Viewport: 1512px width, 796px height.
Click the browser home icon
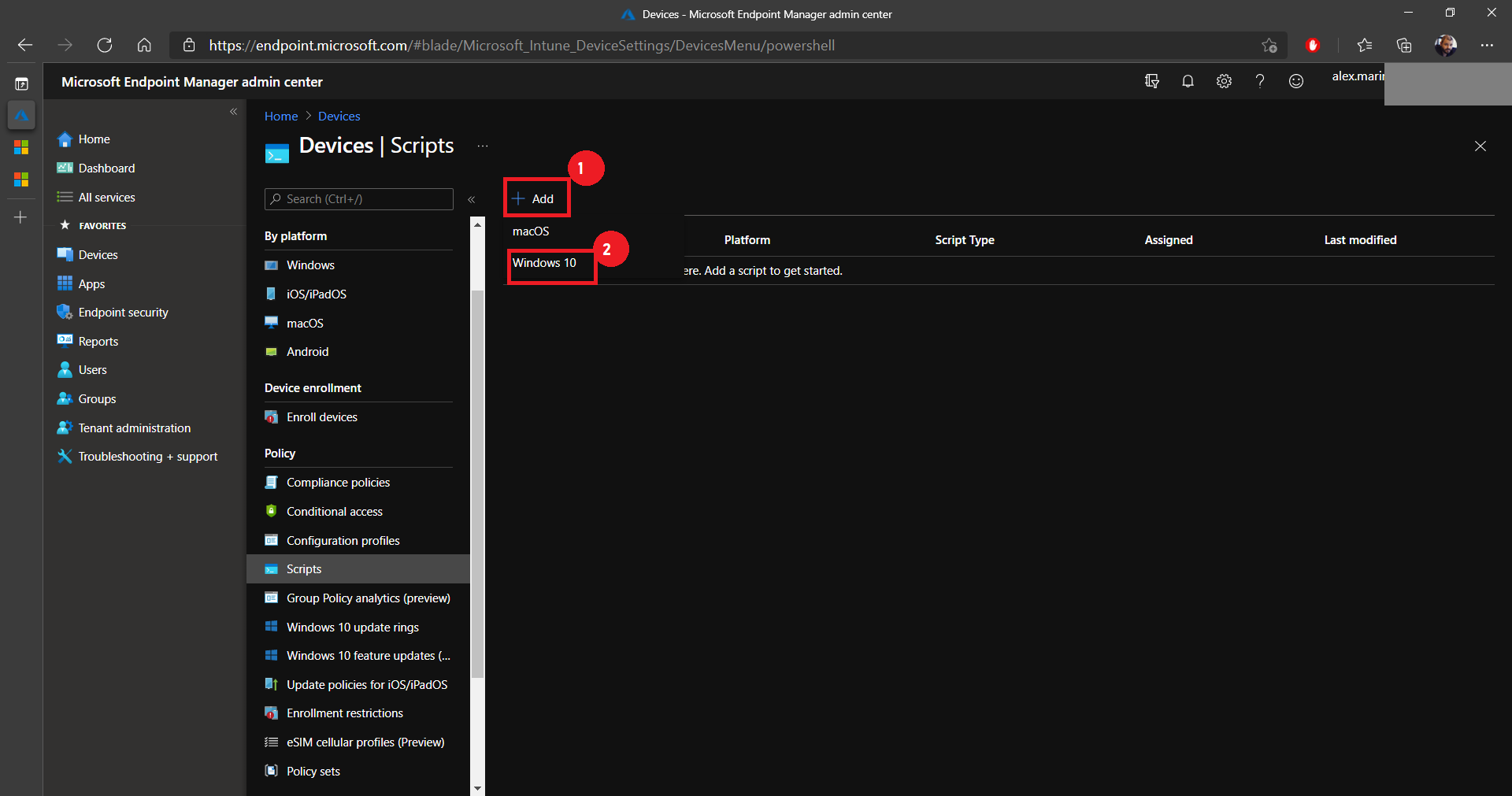pyautogui.click(x=144, y=46)
